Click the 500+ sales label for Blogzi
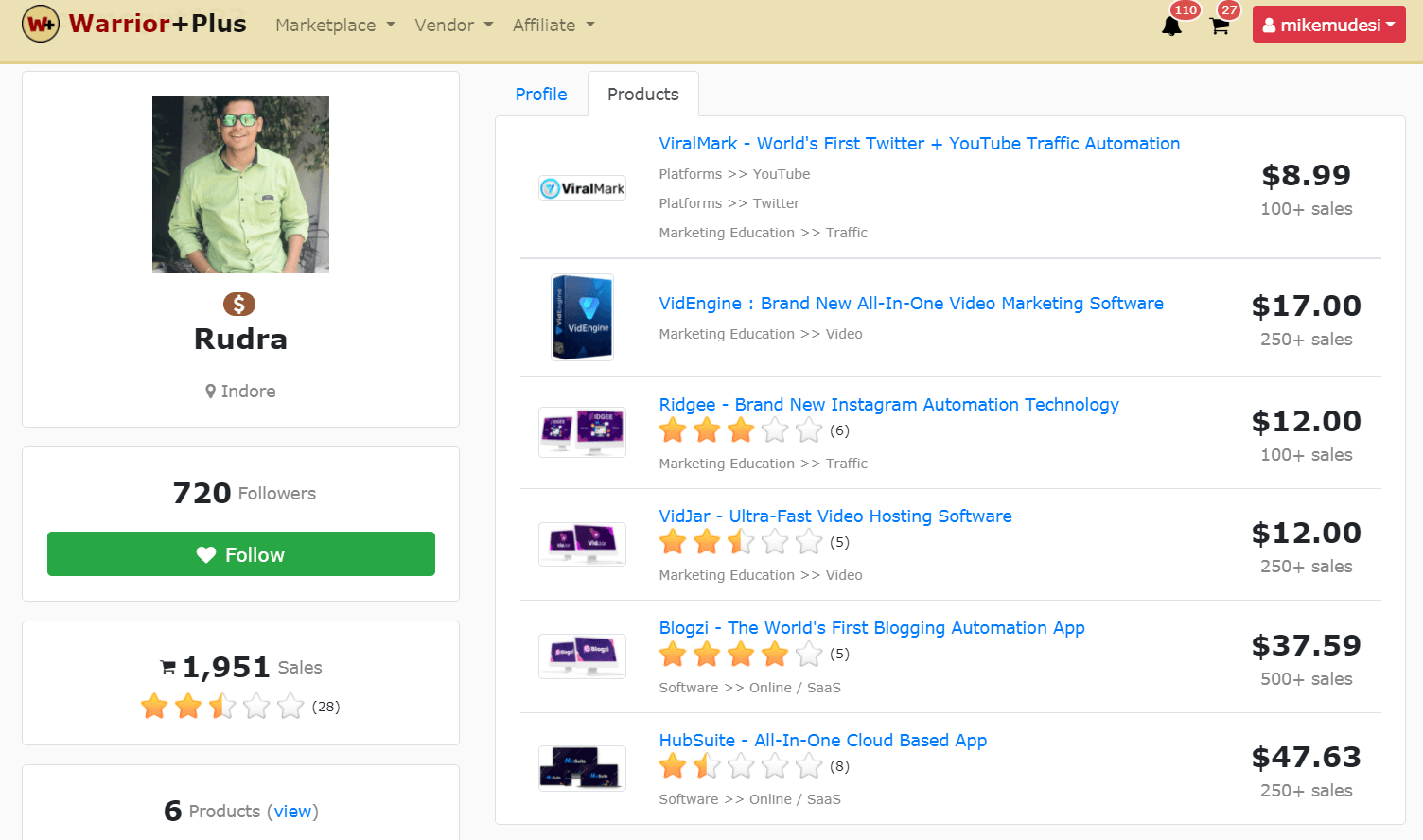This screenshot has height=840, width=1423. click(1307, 679)
